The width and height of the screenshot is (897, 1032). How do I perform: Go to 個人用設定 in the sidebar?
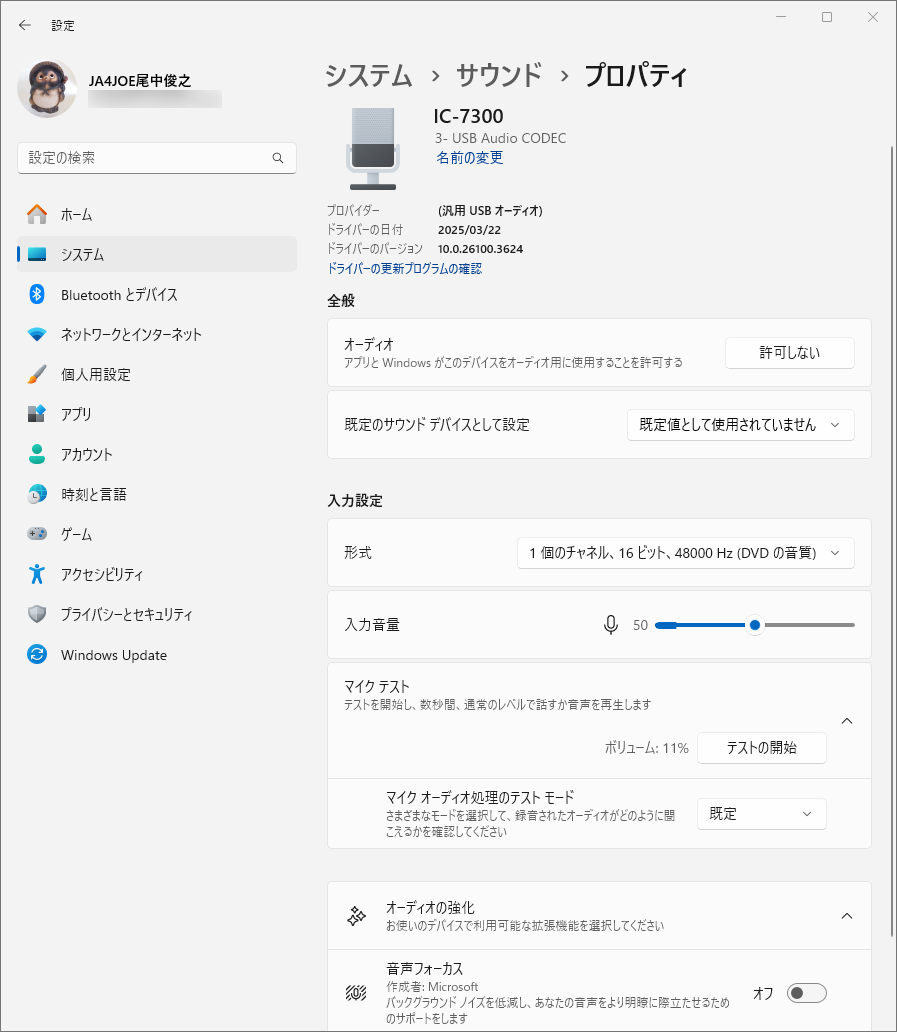coord(157,374)
